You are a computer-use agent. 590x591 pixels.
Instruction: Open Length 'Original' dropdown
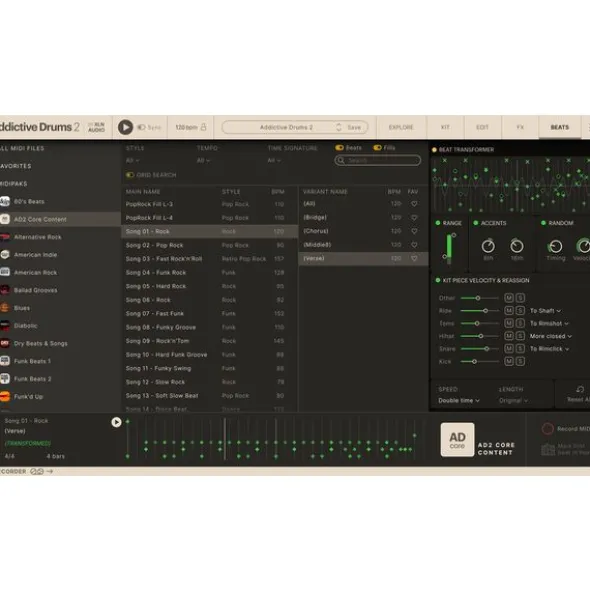point(513,400)
